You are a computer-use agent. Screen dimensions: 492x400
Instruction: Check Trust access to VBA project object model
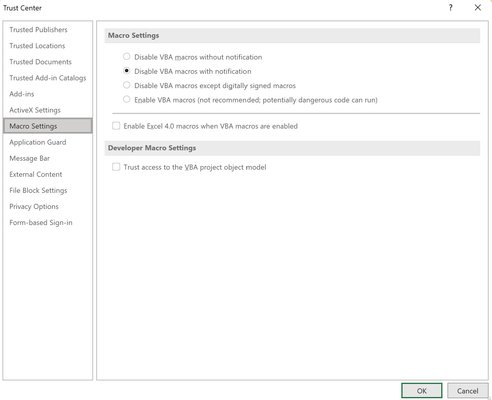click(116, 167)
